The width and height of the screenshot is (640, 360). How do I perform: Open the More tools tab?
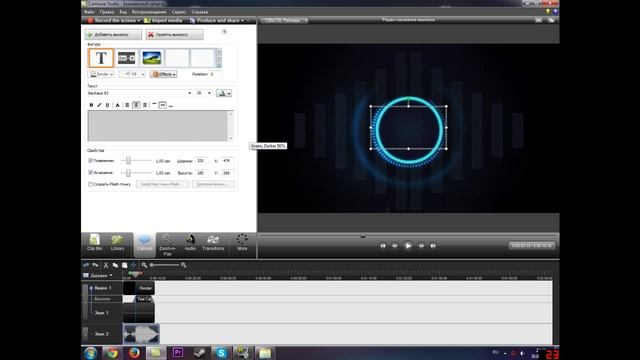tap(242, 242)
